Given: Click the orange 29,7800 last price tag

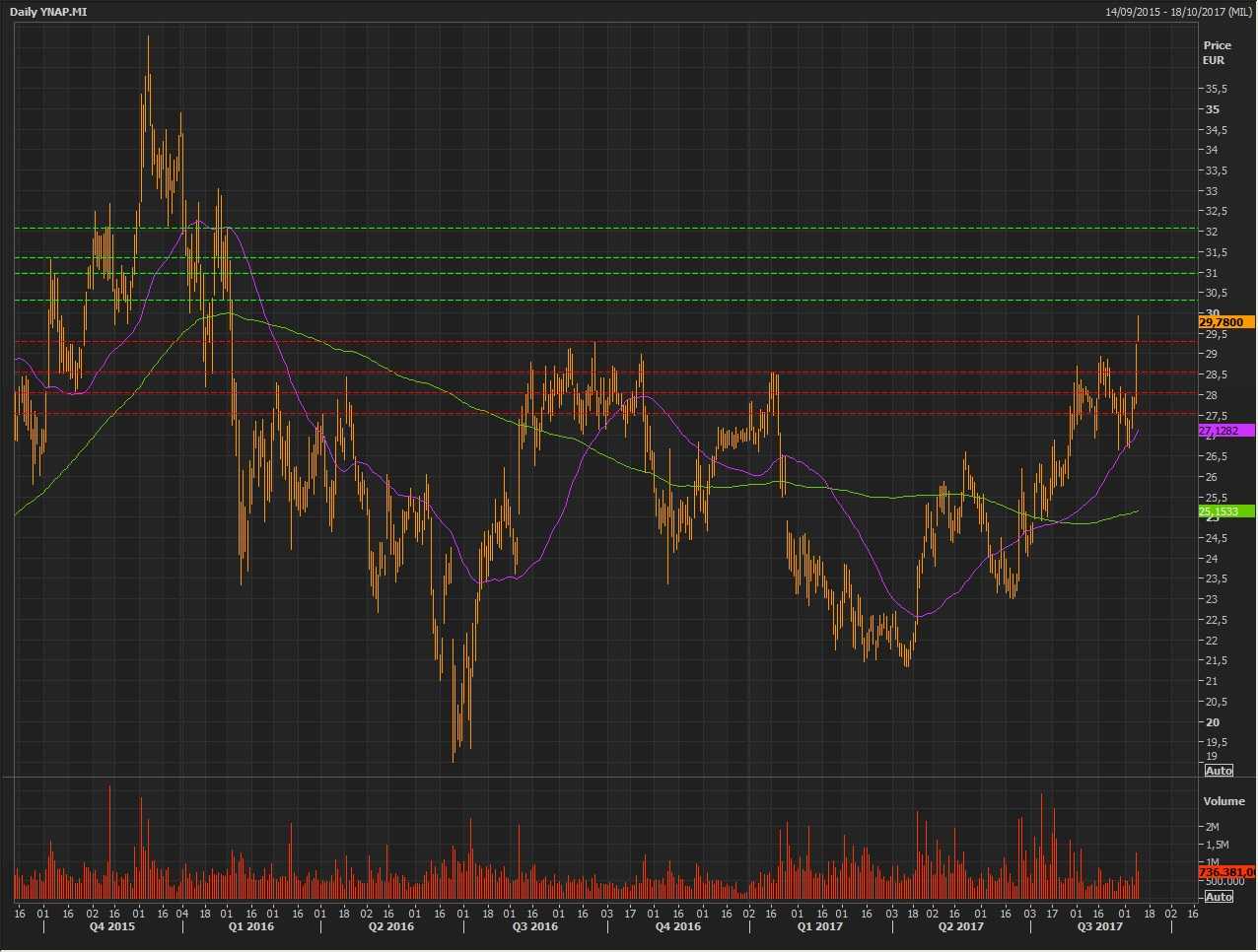Looking at the screenshot, I should point(1225,322).
